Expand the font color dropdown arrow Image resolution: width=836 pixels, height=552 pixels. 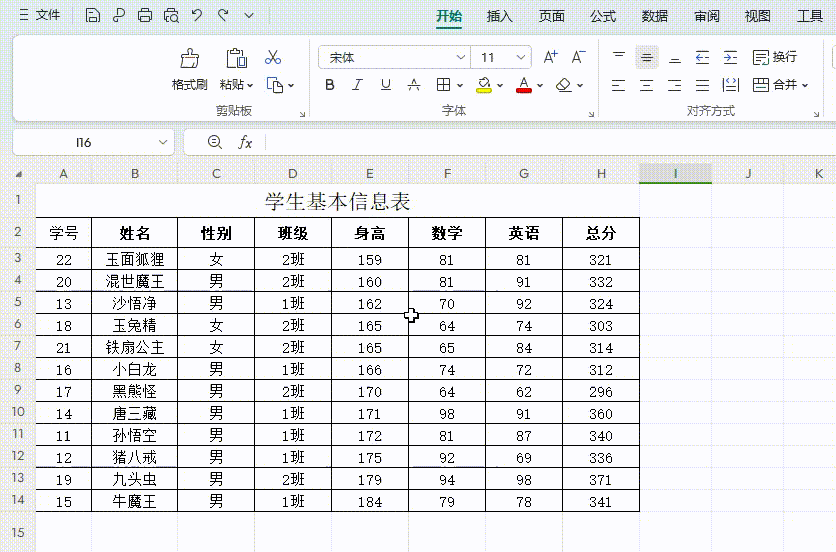540,85
